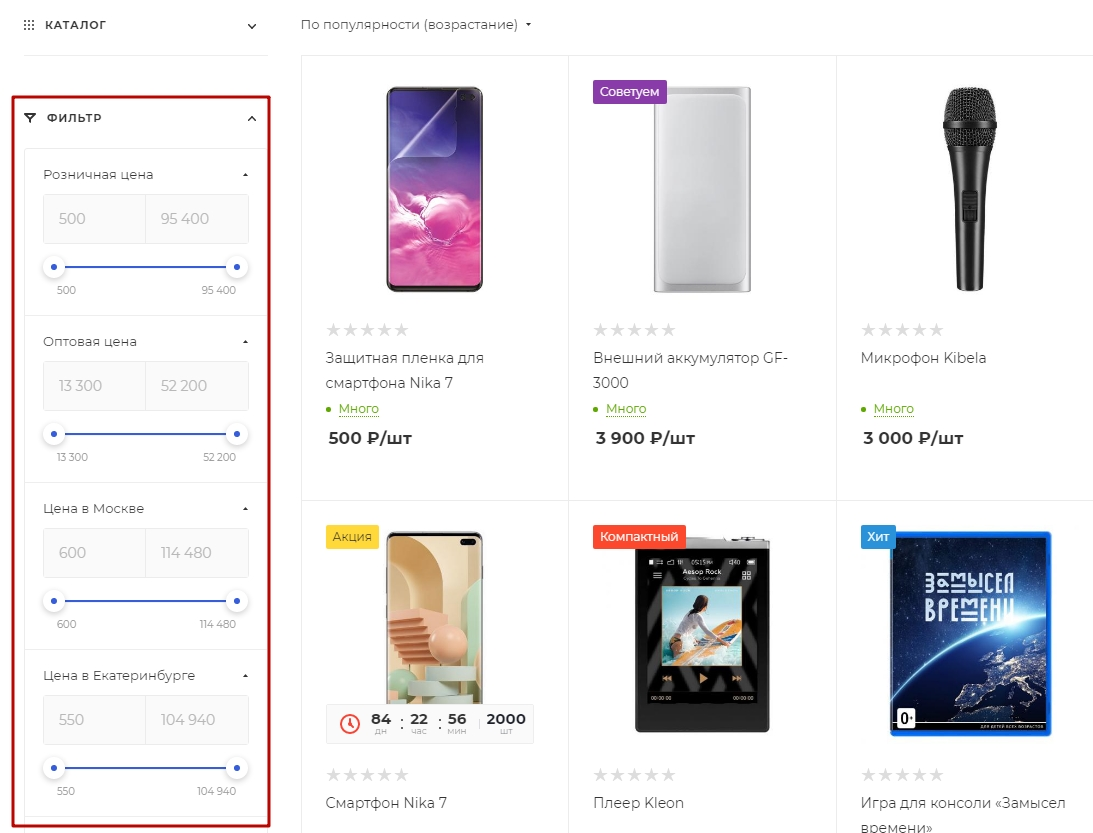The height and width of the screenshot is (833, 1093).
Task: Click the yellow "Акция" badge
Action: [x=352, y=537]
